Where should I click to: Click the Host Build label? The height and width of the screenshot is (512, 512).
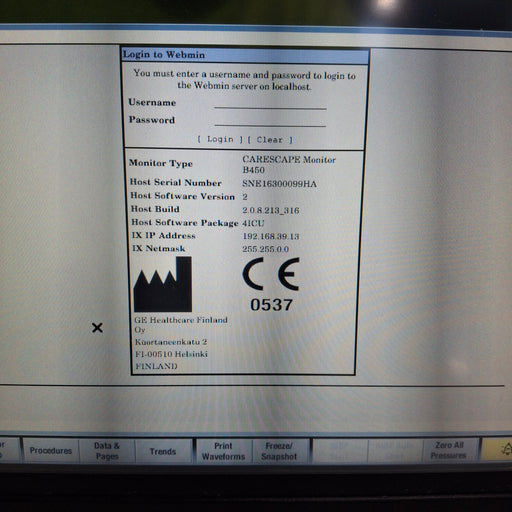pyautogui.click(x=155, y=209)
